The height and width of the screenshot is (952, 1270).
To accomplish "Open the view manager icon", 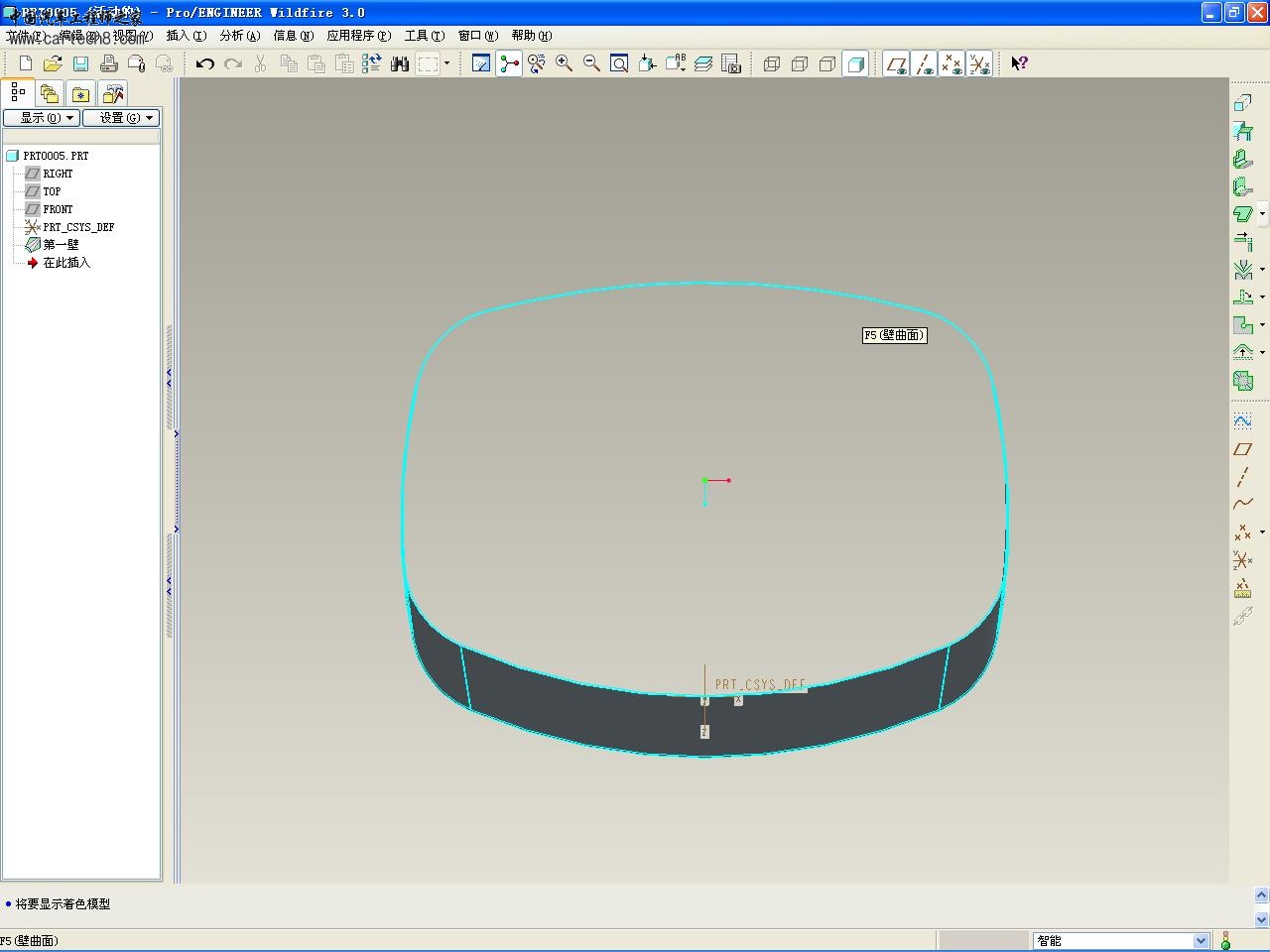I will coord(731,63).
